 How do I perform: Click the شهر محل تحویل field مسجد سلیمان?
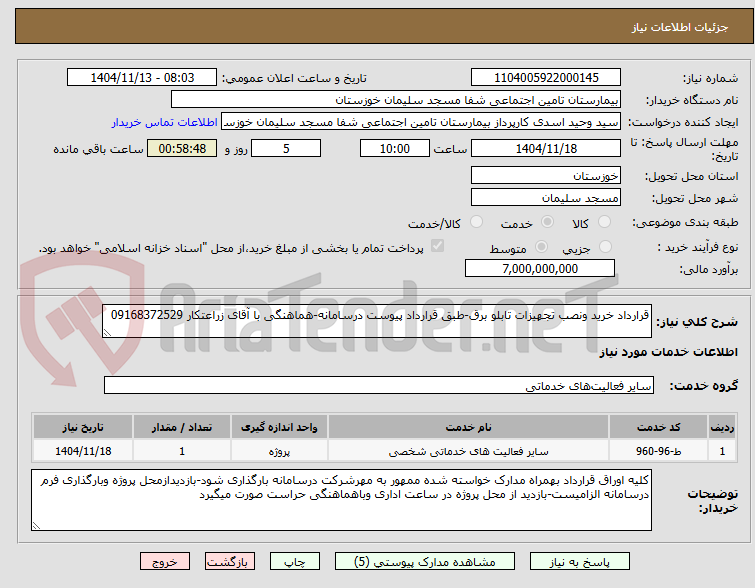[546, 197]
